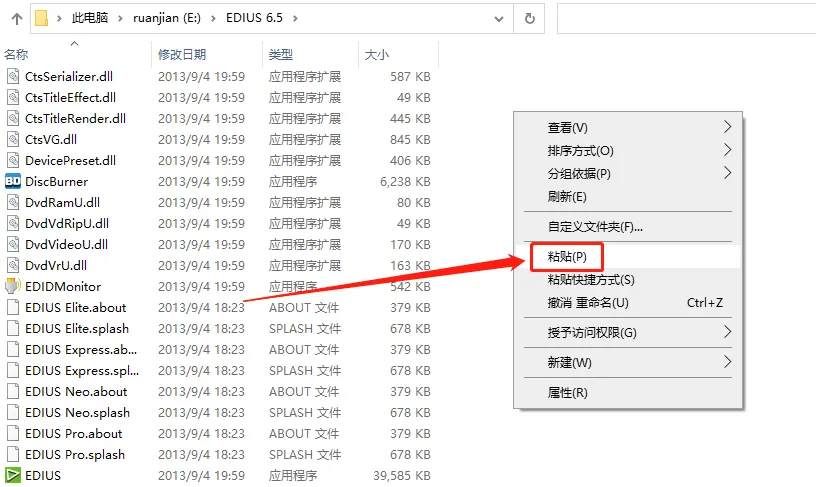Select EDIUS Express.ab... file icon
The width and height of the screenshot is (816, 487).
[x=13, y=350]
